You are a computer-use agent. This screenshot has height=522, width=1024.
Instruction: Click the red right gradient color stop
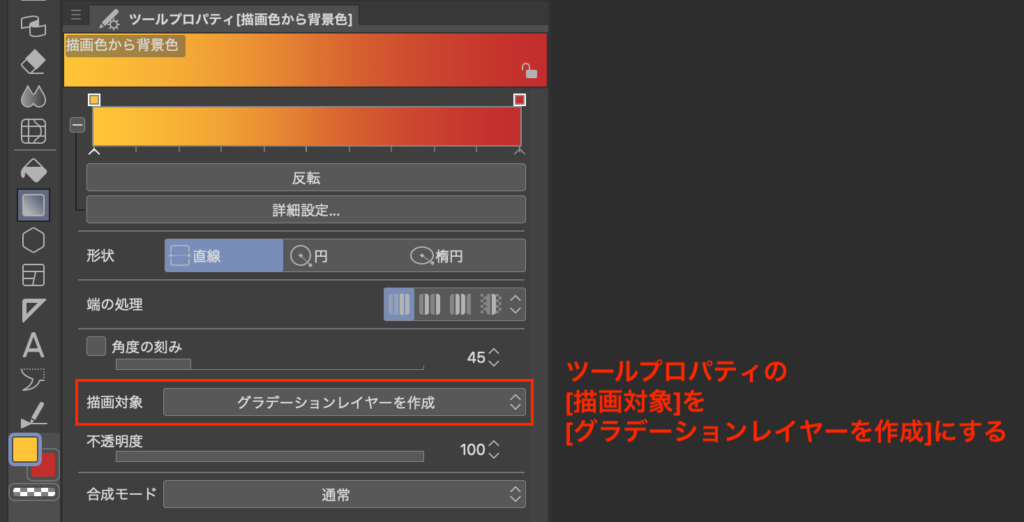pyautogui.click(x=519, y=99)
